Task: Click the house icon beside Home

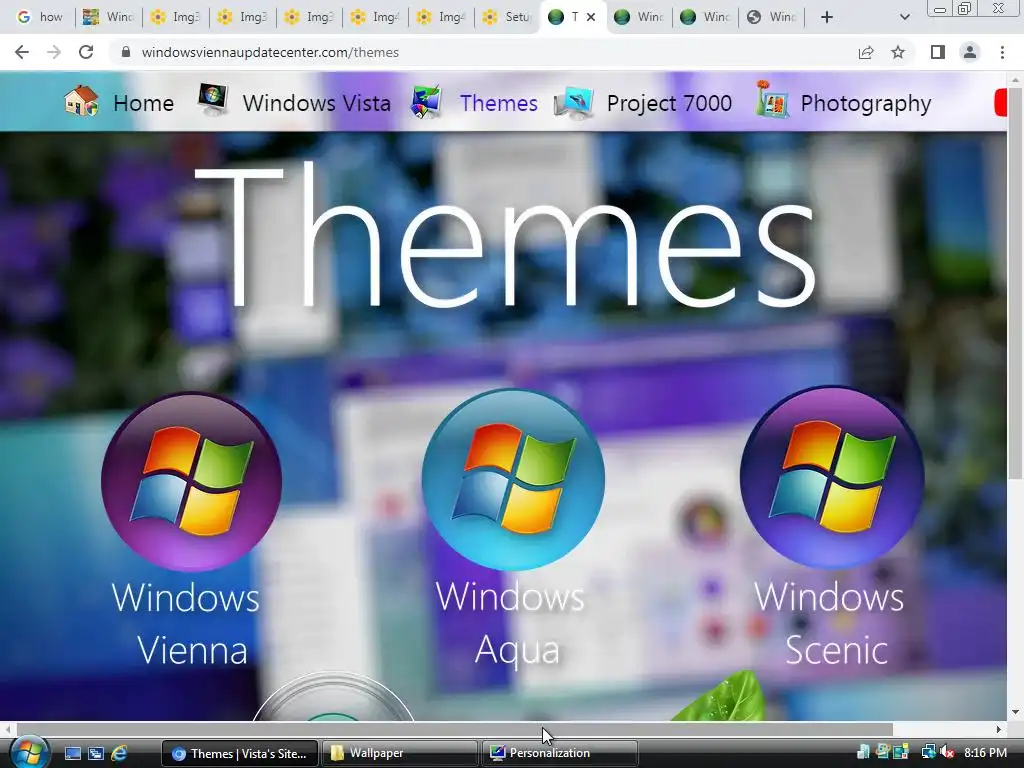Action: point(81,102)
